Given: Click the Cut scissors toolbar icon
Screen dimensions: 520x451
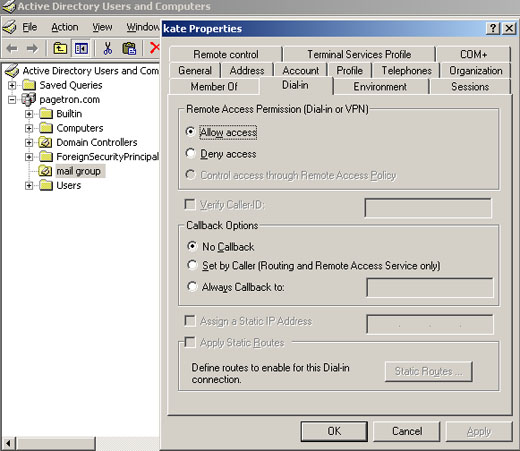Looking at the screenshot, I should [108, 49].
